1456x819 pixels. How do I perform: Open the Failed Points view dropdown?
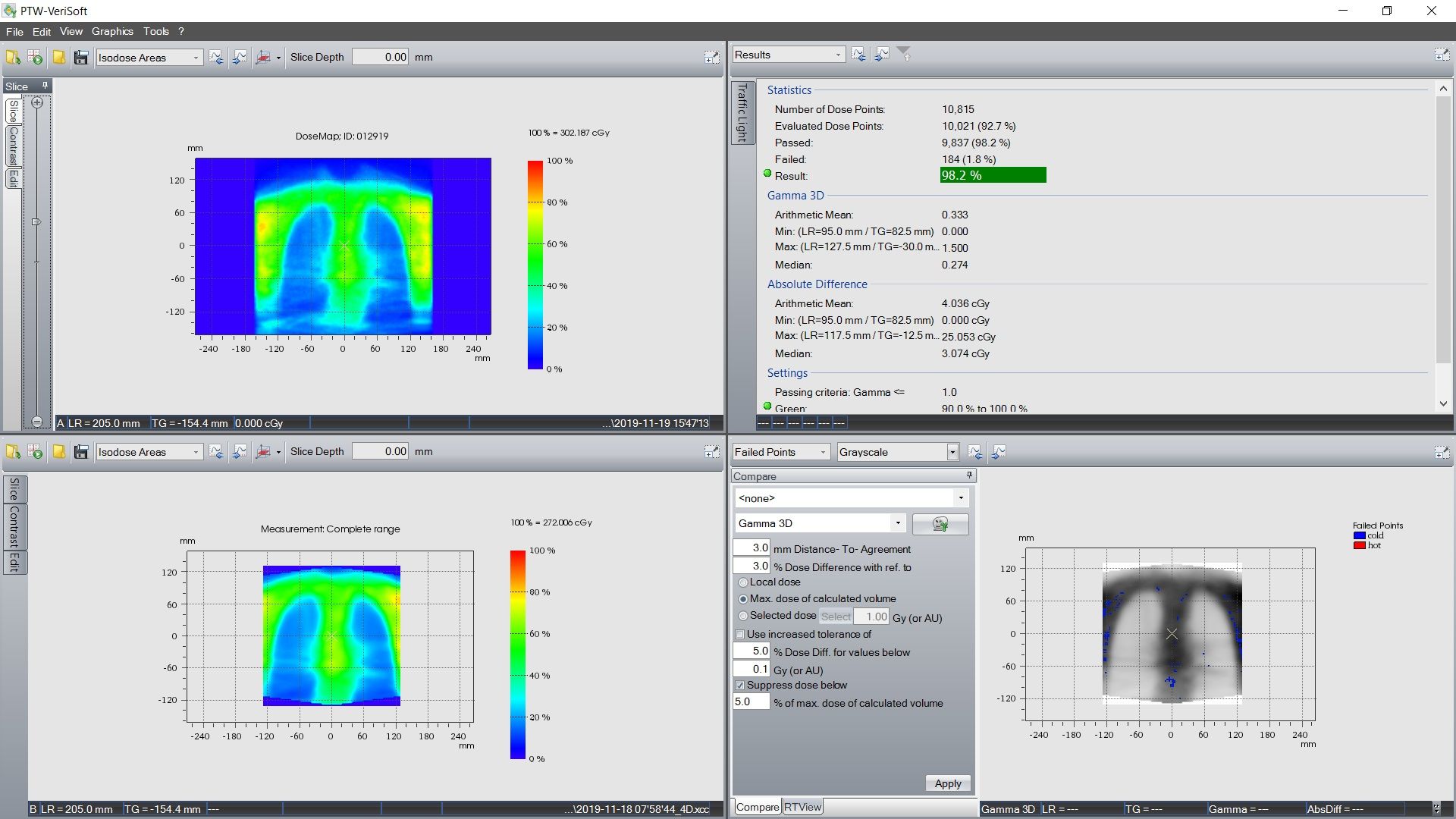coord(823,452)
